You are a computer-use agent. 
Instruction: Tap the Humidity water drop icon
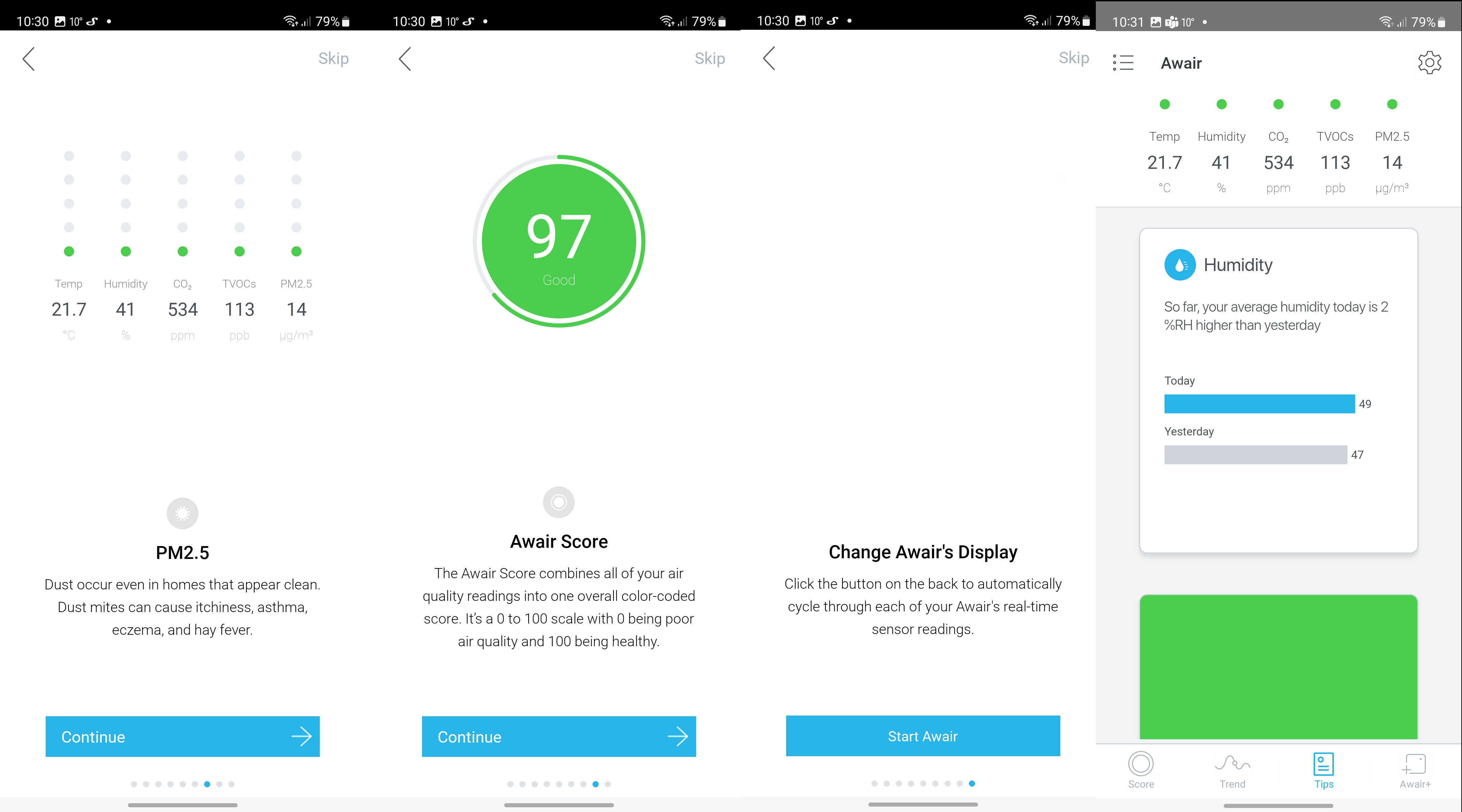click(1180, 265)
